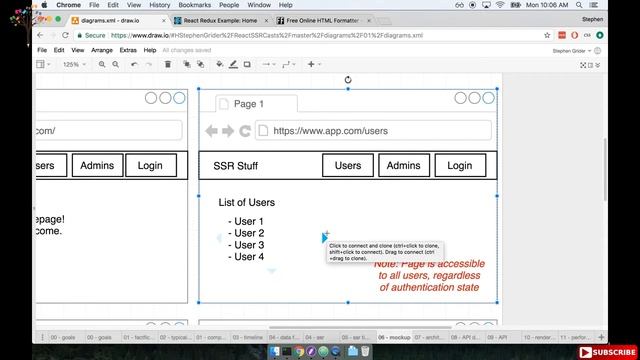Click the zoom out magnifier icon
The height and width of the screenshot is (360, 640).
[116, 64]
